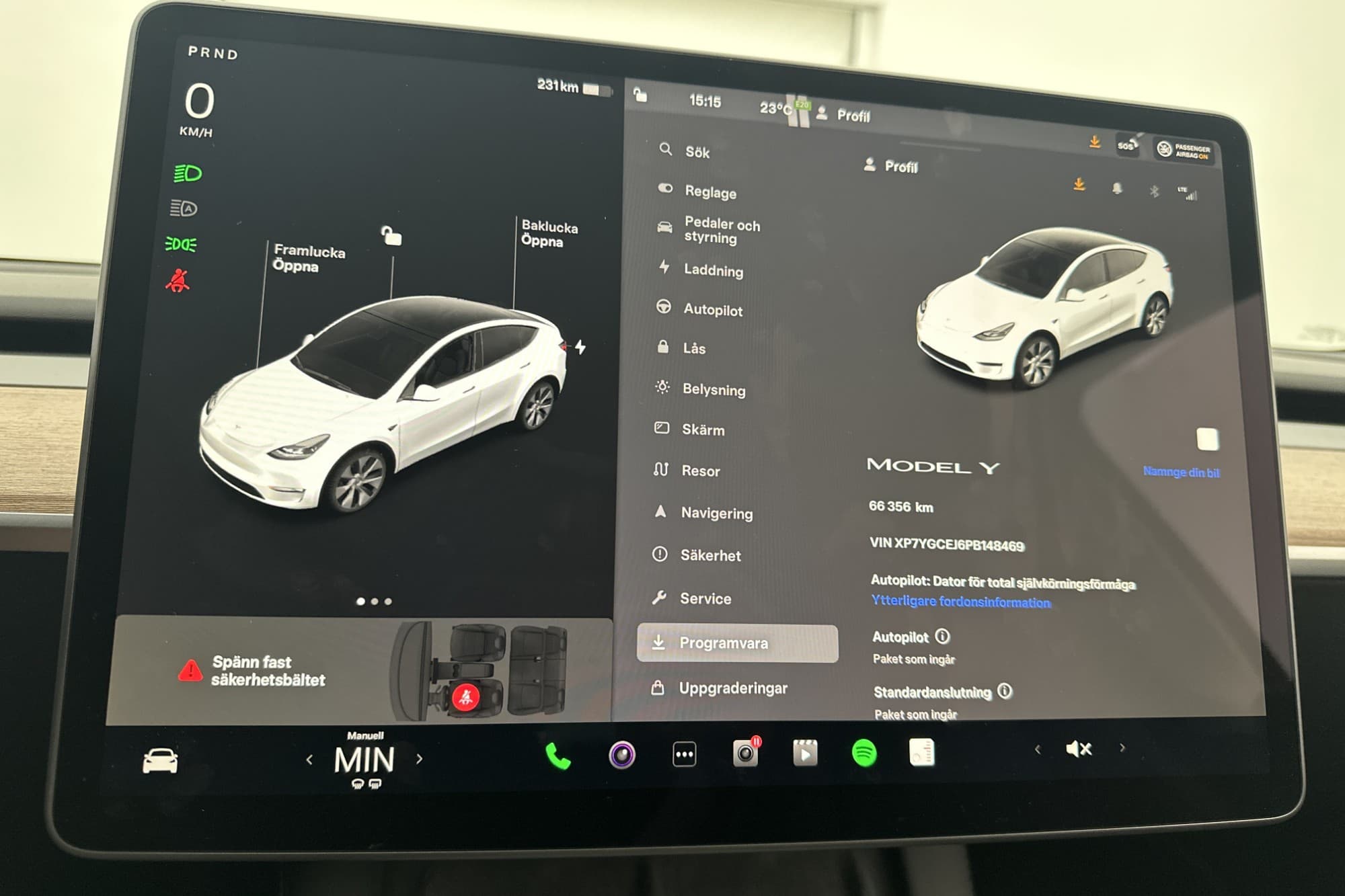This screenshot has height=896, width=1345.
Task: Toggle the auto high beam indicator
Action: coord(184,208)
